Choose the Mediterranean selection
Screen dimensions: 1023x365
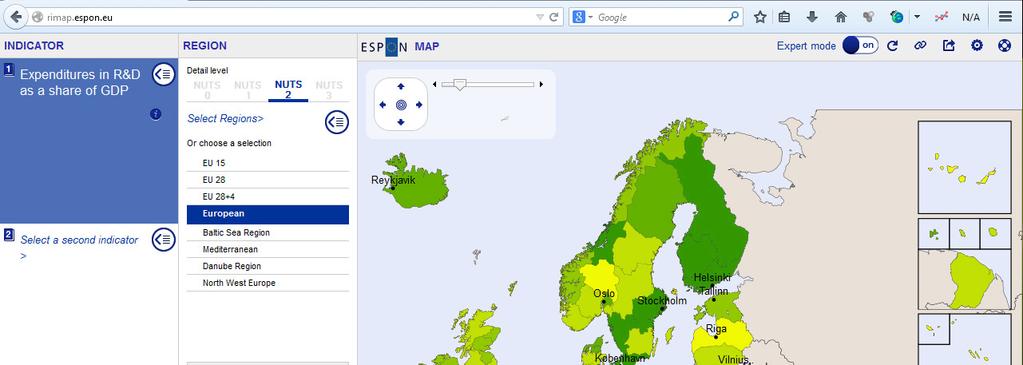(267, 249)
